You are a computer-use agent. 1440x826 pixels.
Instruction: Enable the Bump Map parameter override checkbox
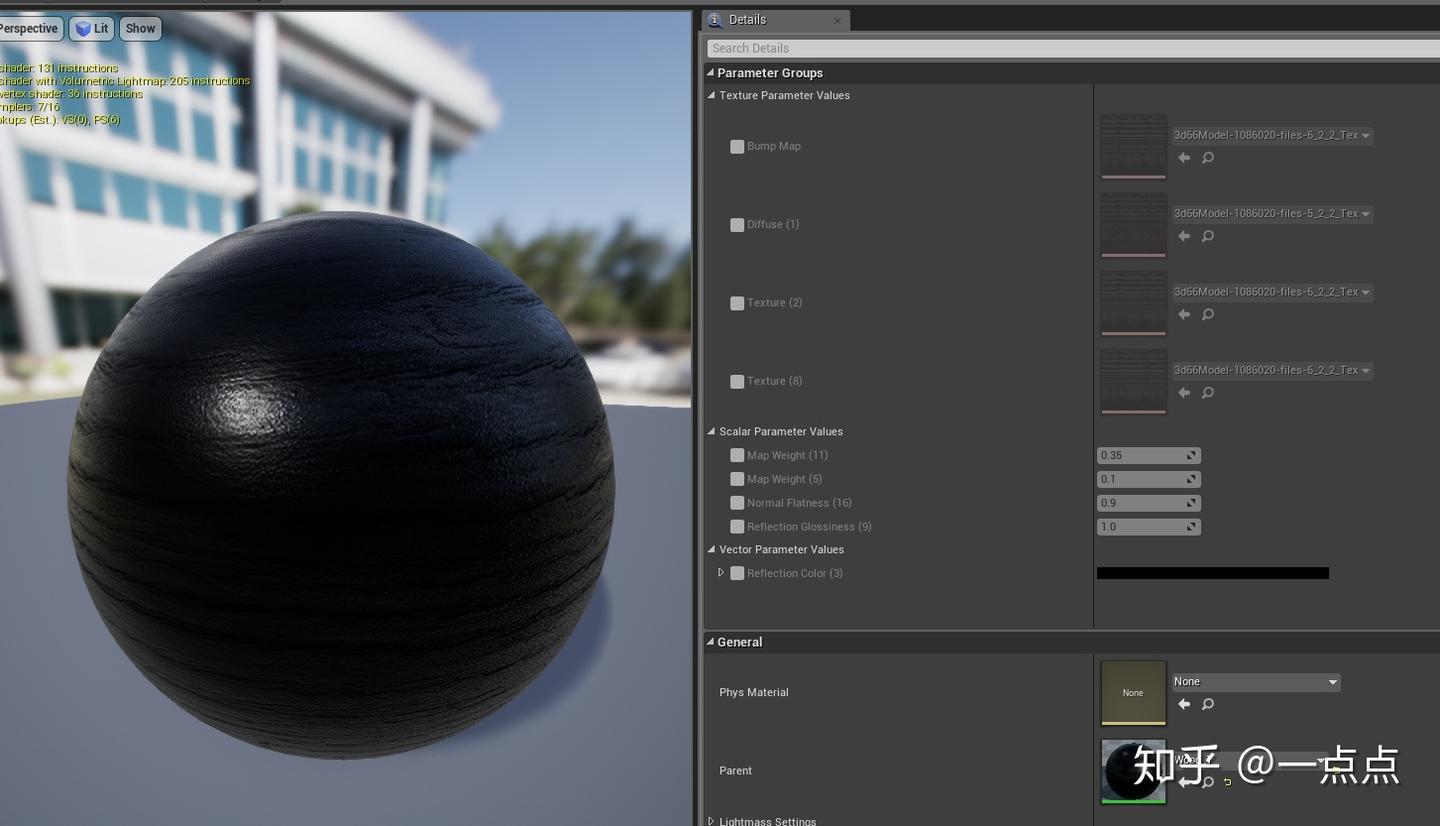coord(737,146)
